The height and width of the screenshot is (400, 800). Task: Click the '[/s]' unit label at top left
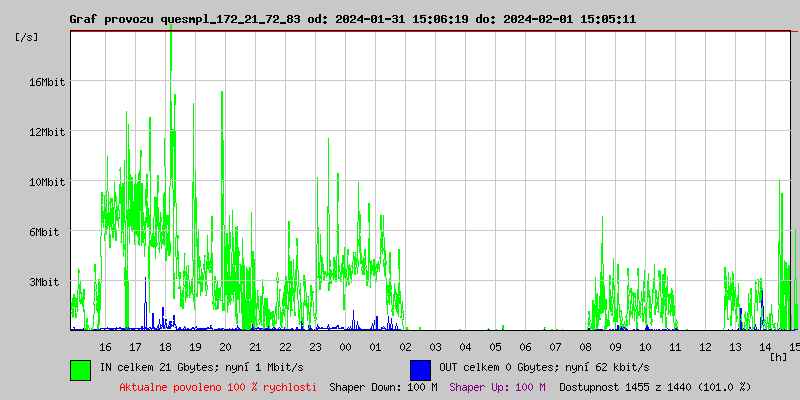pyautogui.click(x=27, y=37)
